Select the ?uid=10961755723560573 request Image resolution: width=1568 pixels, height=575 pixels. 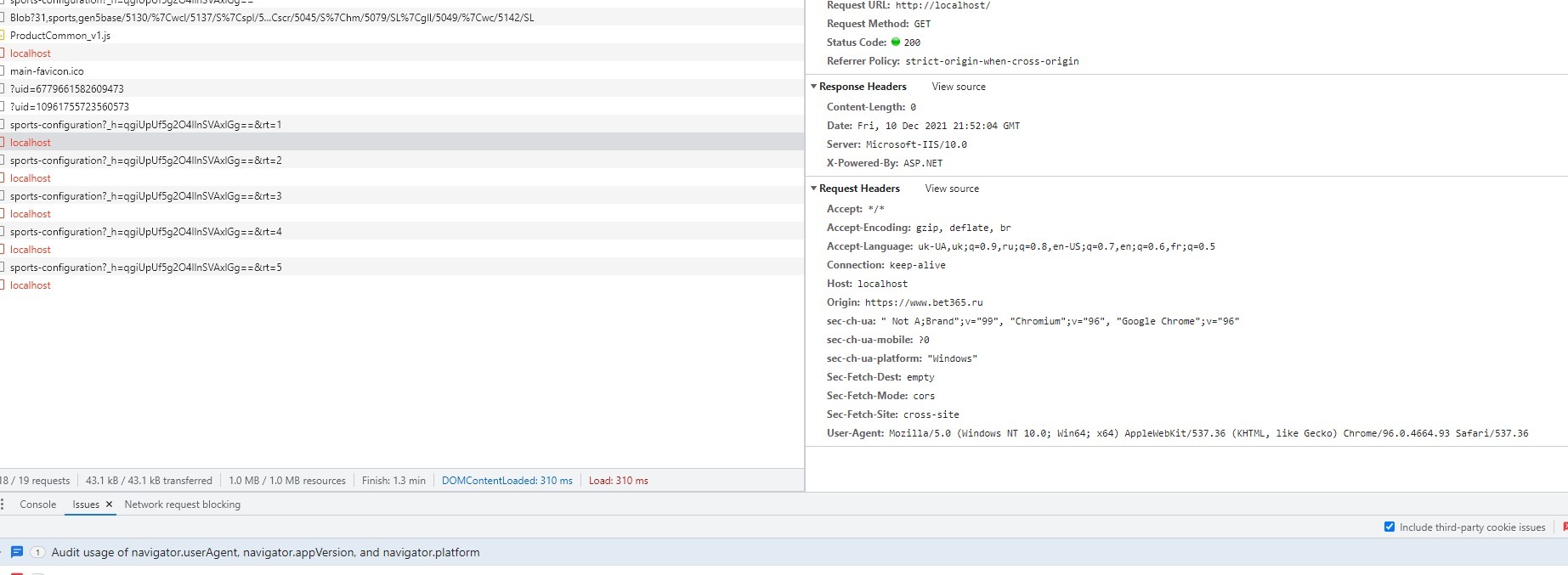point(402,106)
